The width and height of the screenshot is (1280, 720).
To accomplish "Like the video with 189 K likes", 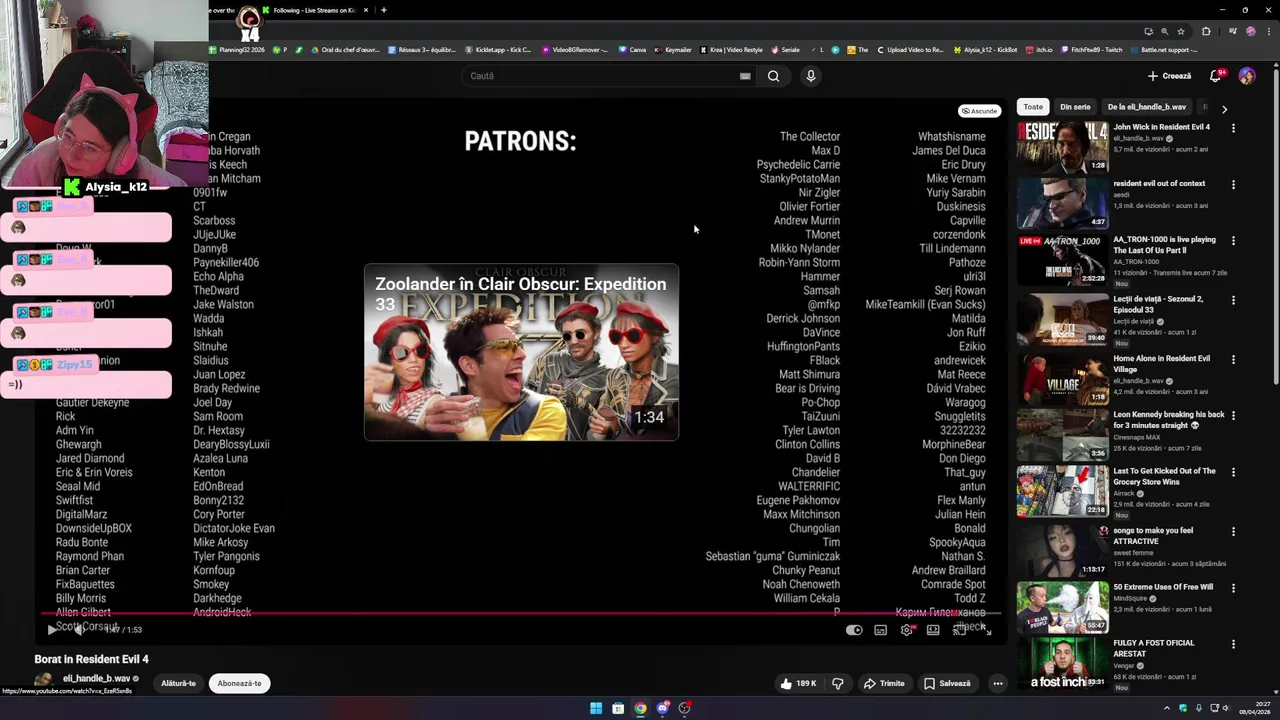I will click(798, 684).
